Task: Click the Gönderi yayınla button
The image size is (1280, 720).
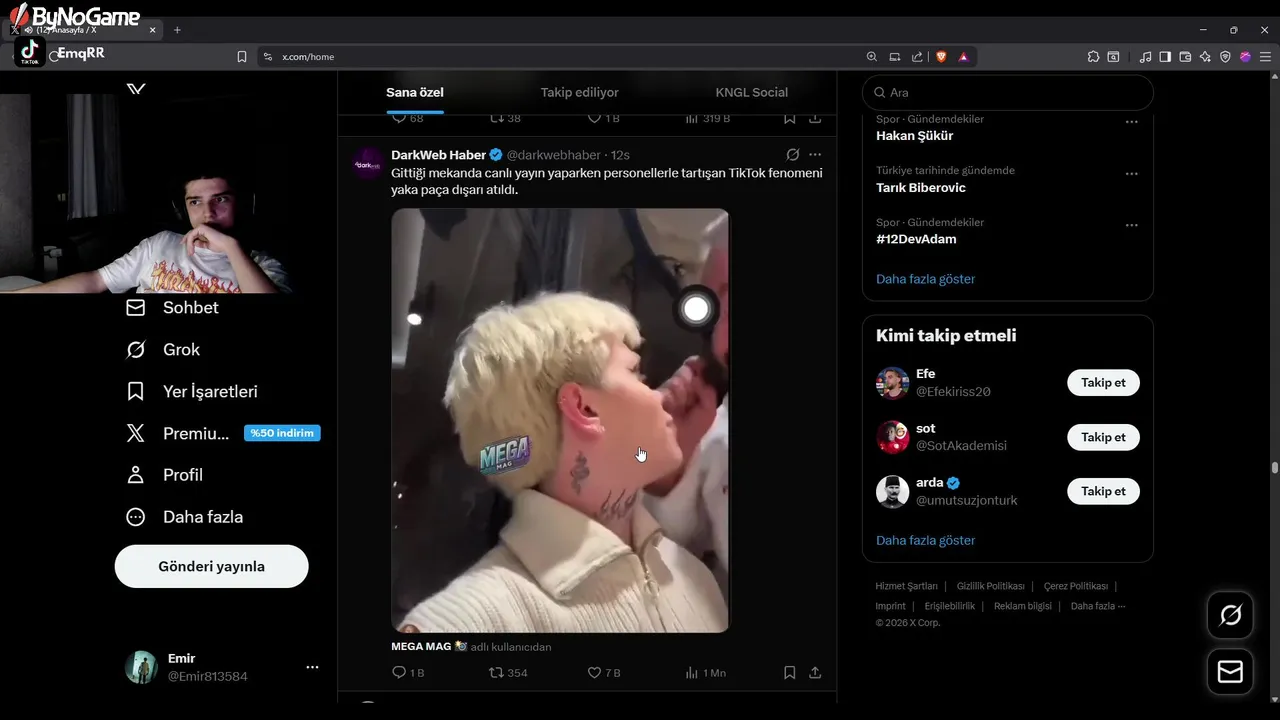Action: coord(212,566)
